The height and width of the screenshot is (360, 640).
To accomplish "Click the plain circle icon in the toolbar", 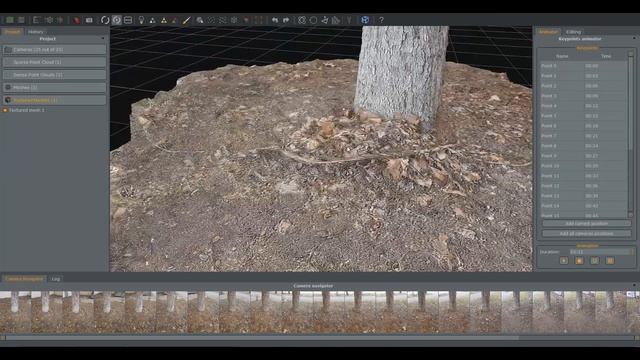I will click(x=313, y=20).
